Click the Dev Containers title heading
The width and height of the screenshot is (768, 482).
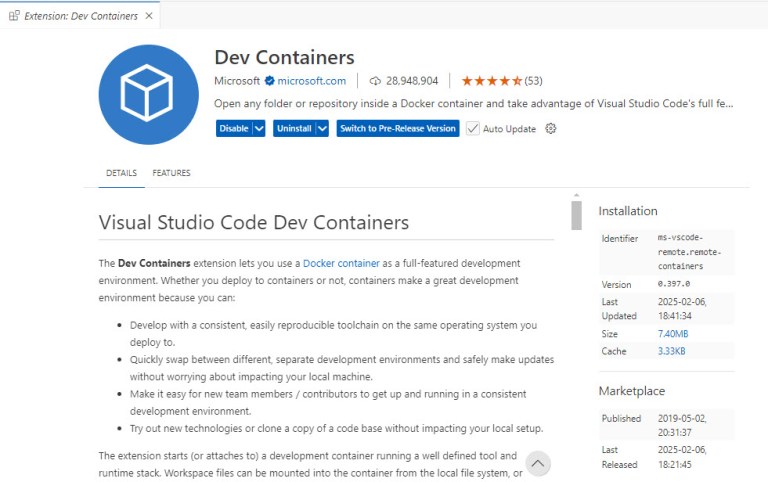284,57
